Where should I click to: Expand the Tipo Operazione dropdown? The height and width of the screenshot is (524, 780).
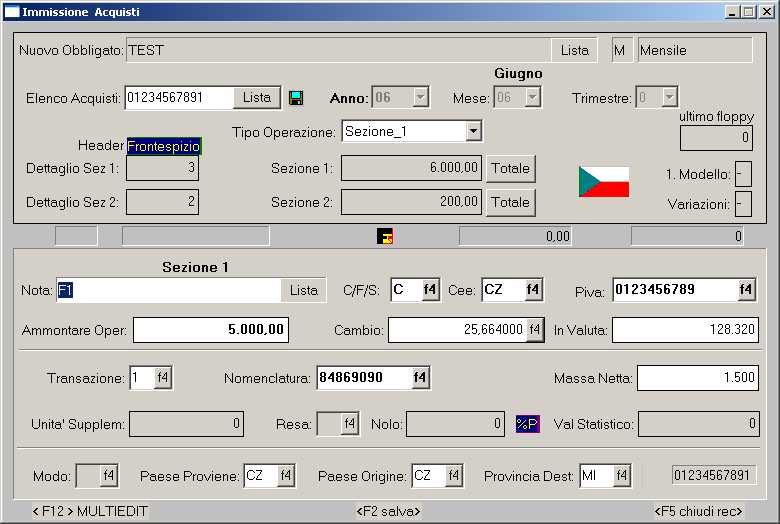(474, 131)
